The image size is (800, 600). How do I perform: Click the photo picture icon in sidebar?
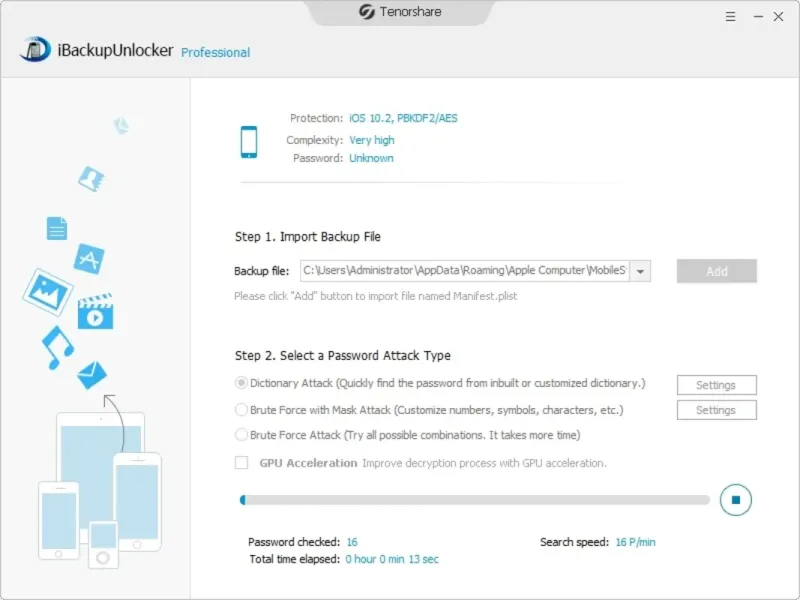[x=47, y=292]
